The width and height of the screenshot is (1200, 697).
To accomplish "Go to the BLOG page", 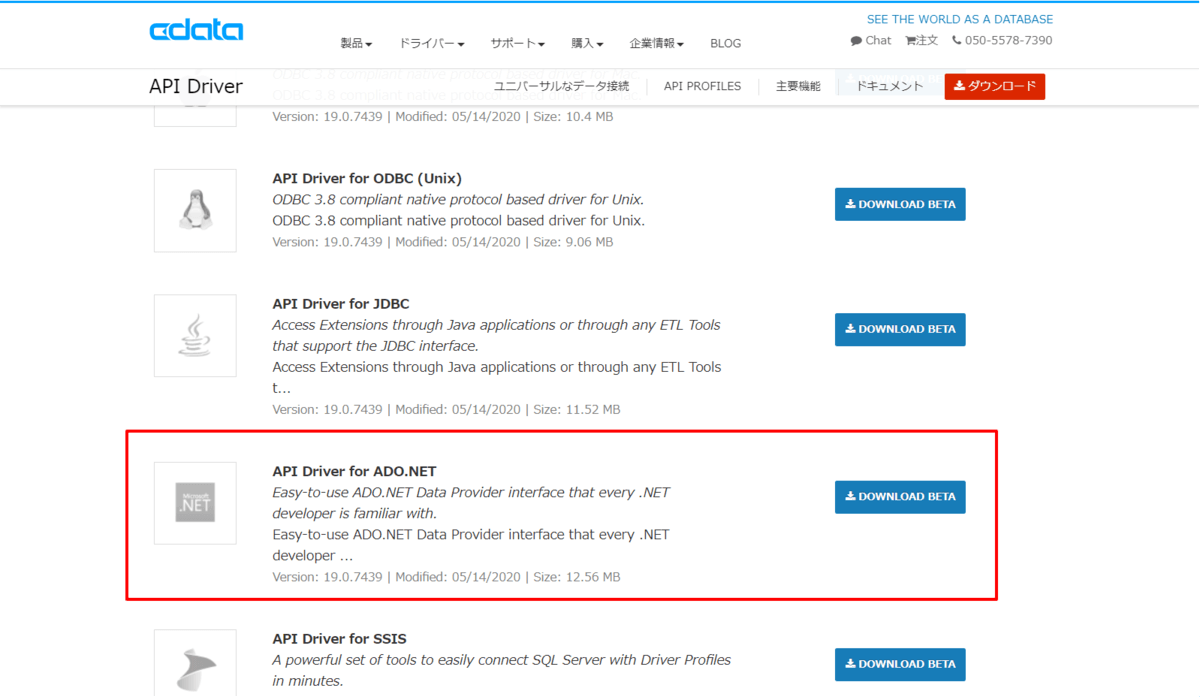I will 726,44.
